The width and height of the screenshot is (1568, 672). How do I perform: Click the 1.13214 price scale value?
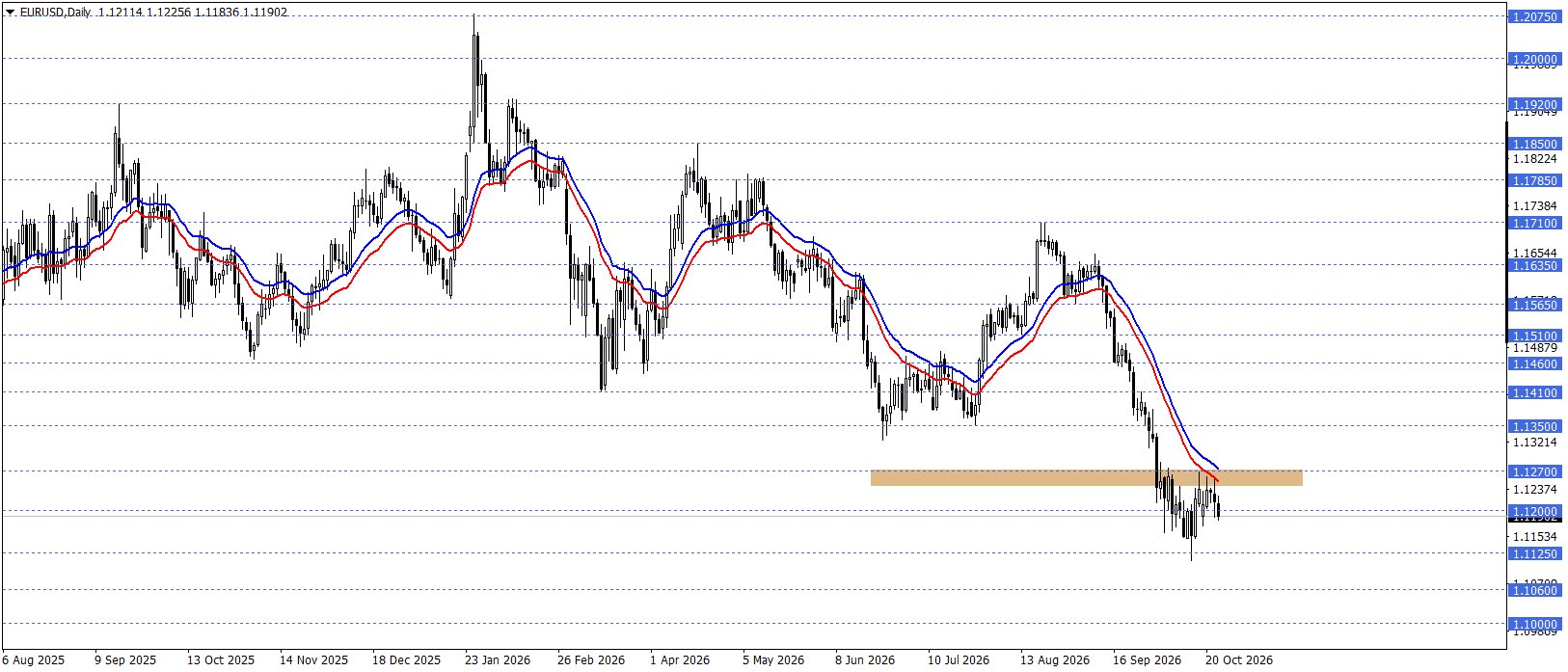point(1534,442)
